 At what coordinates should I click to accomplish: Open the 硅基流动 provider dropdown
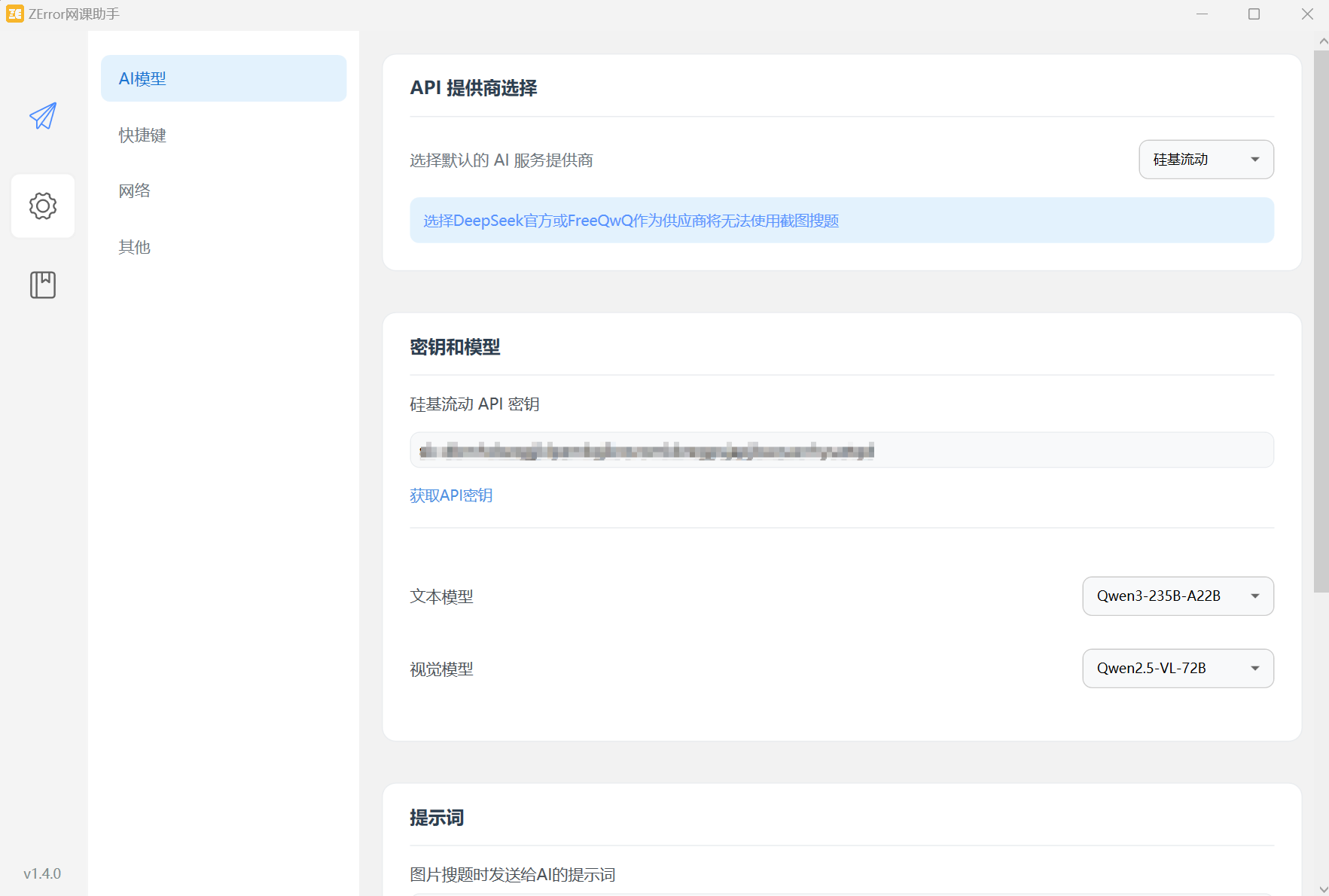coord(1206,159)
